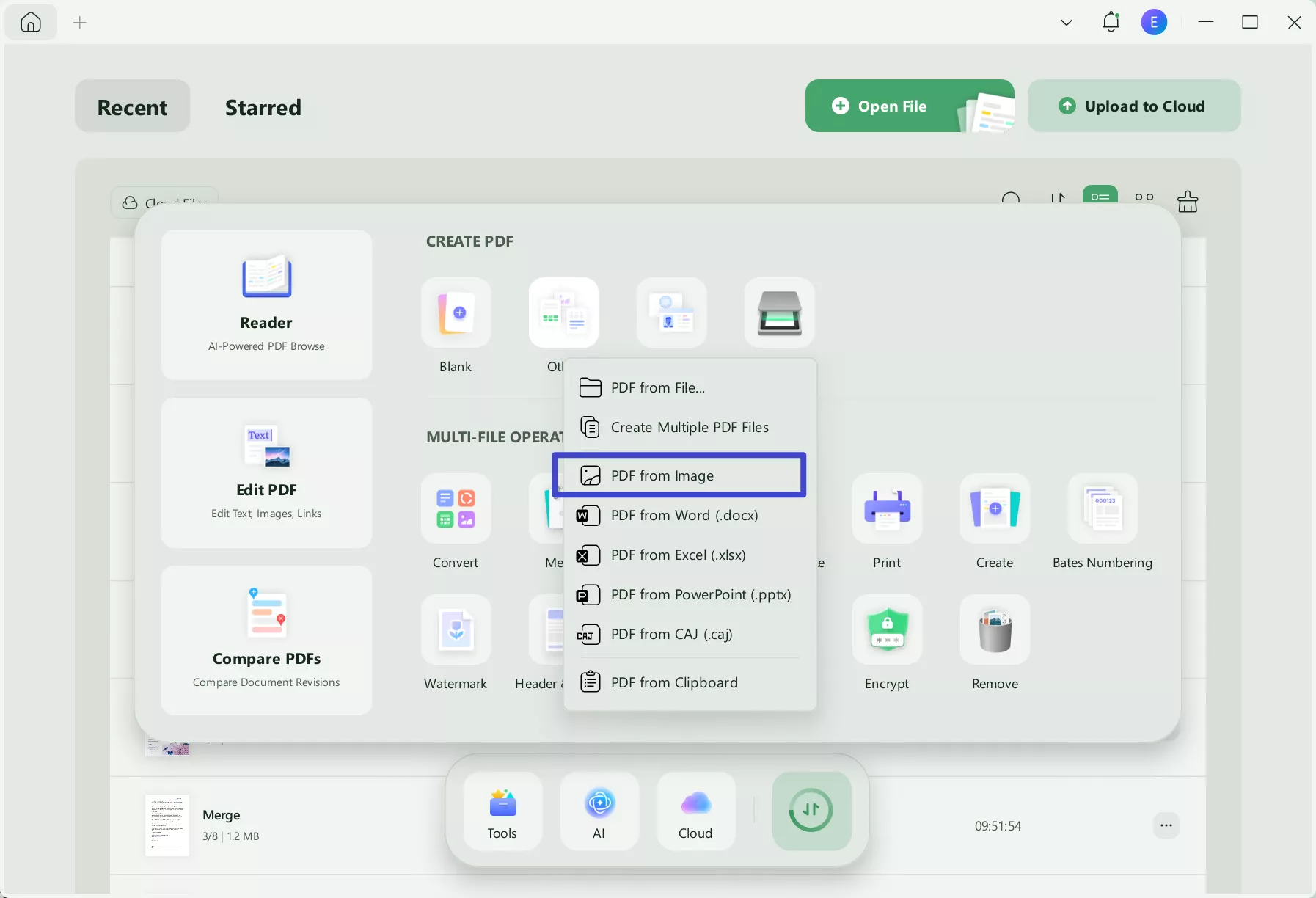
Task: Switch to the Starred tab
Action: (x=263, y=107)
